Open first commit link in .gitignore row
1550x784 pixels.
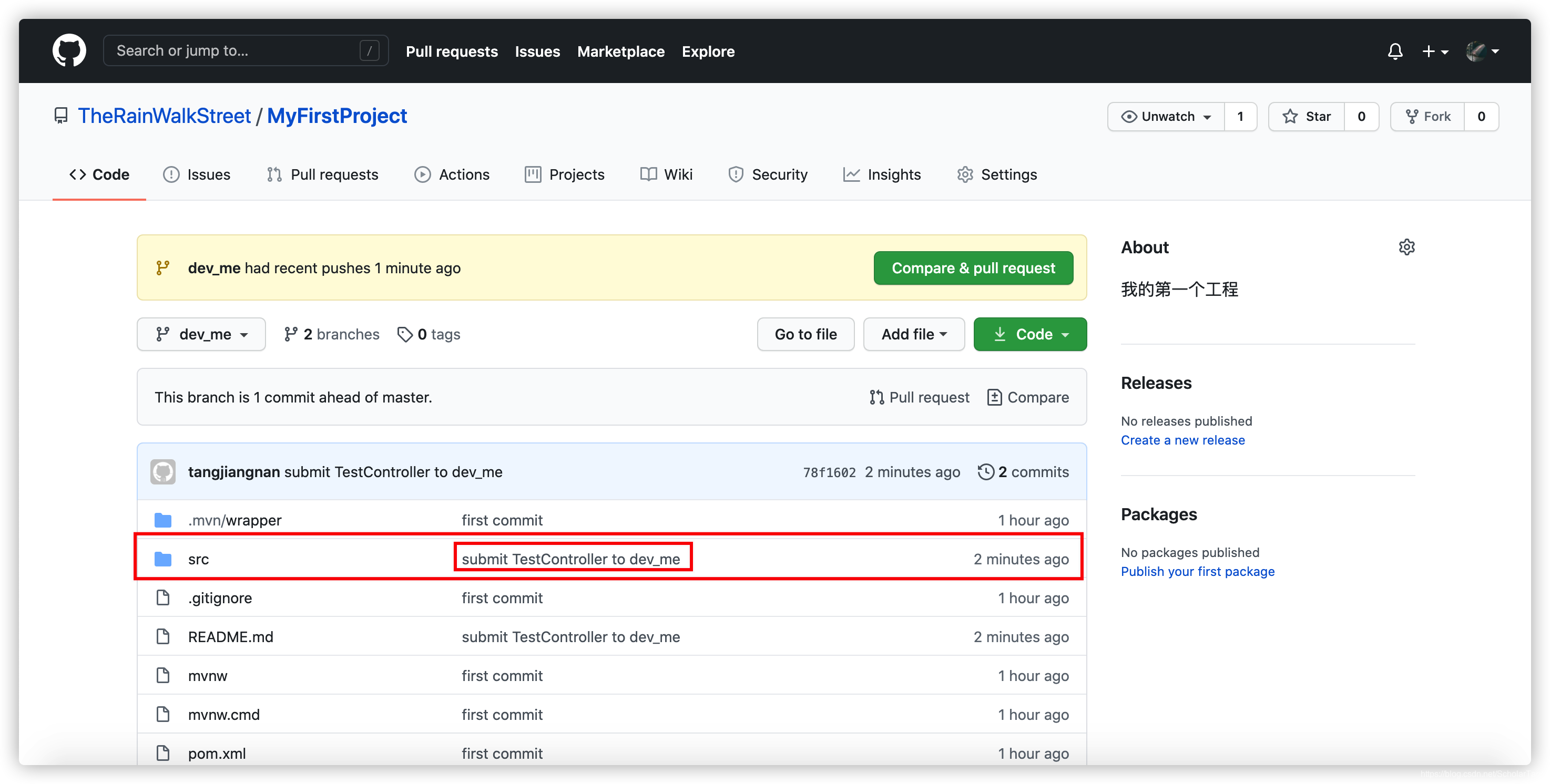502,598
